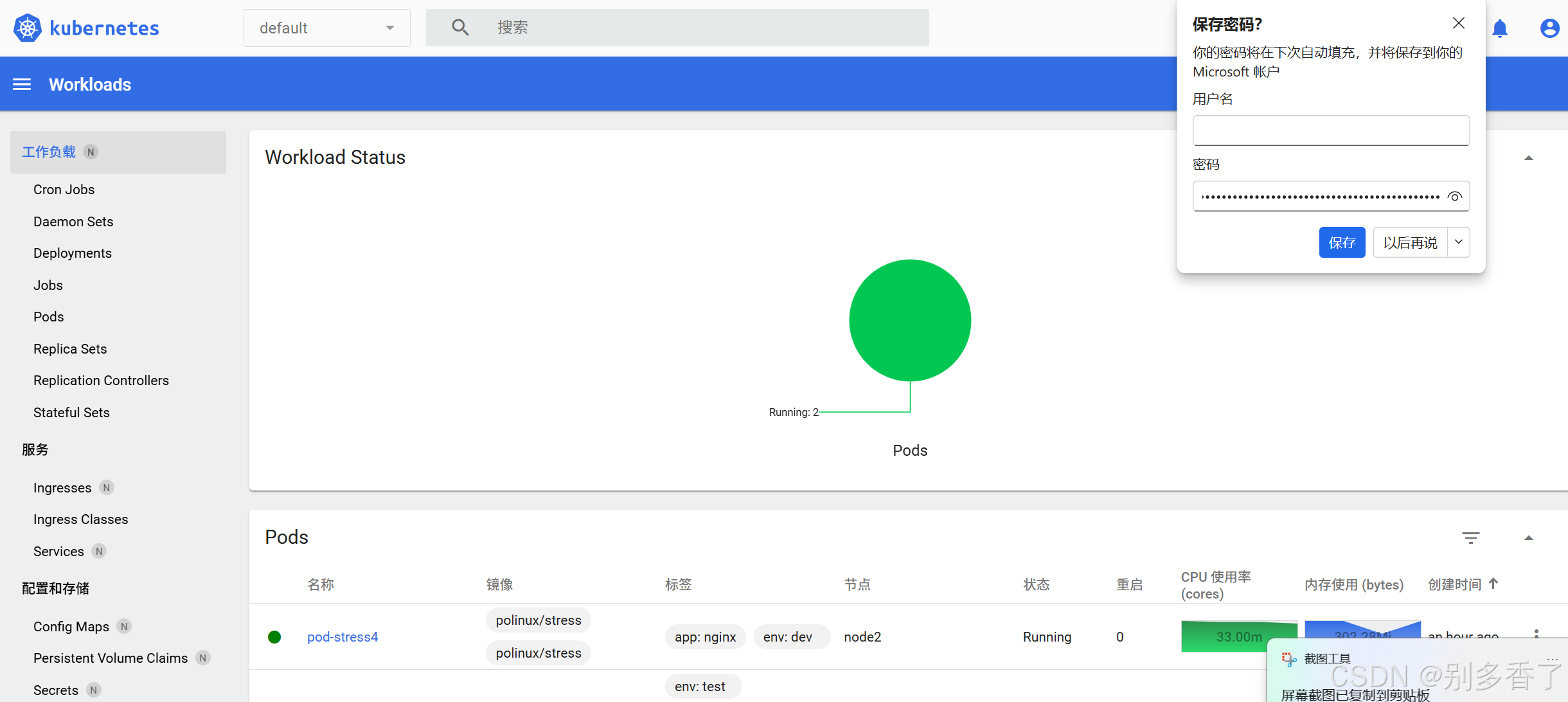Go to Stateful Sets in sidebar
This screenshot has width=1568, height=702.
click(71, 413)
